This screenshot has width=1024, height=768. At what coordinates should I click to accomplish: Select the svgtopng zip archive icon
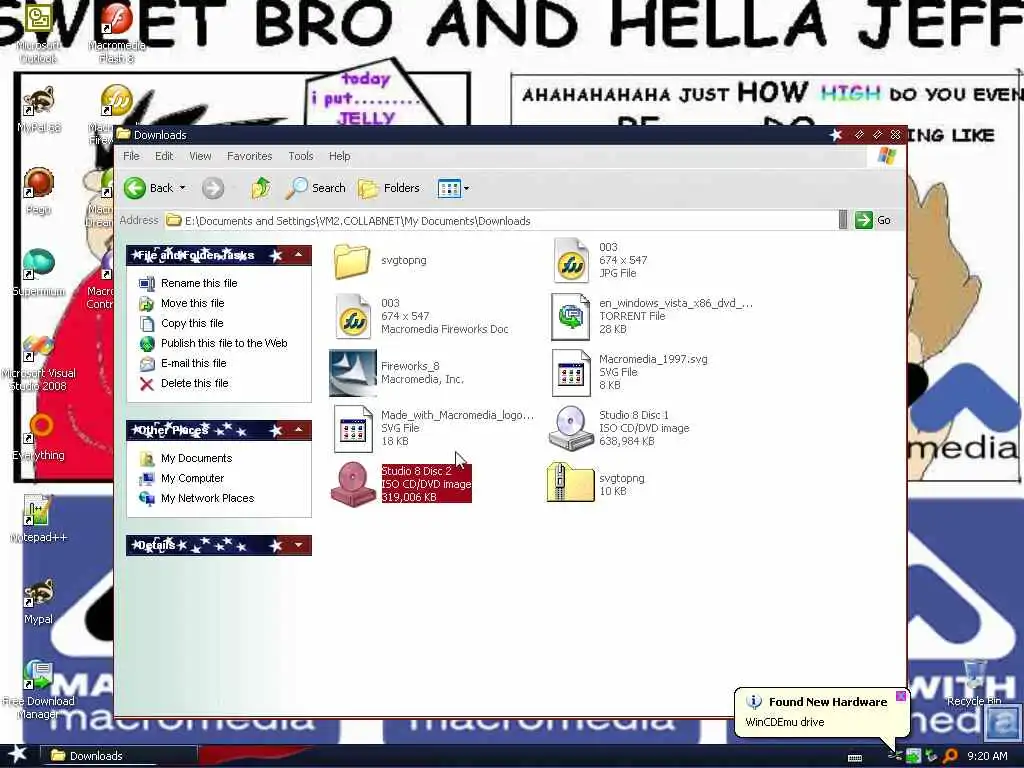571,482
